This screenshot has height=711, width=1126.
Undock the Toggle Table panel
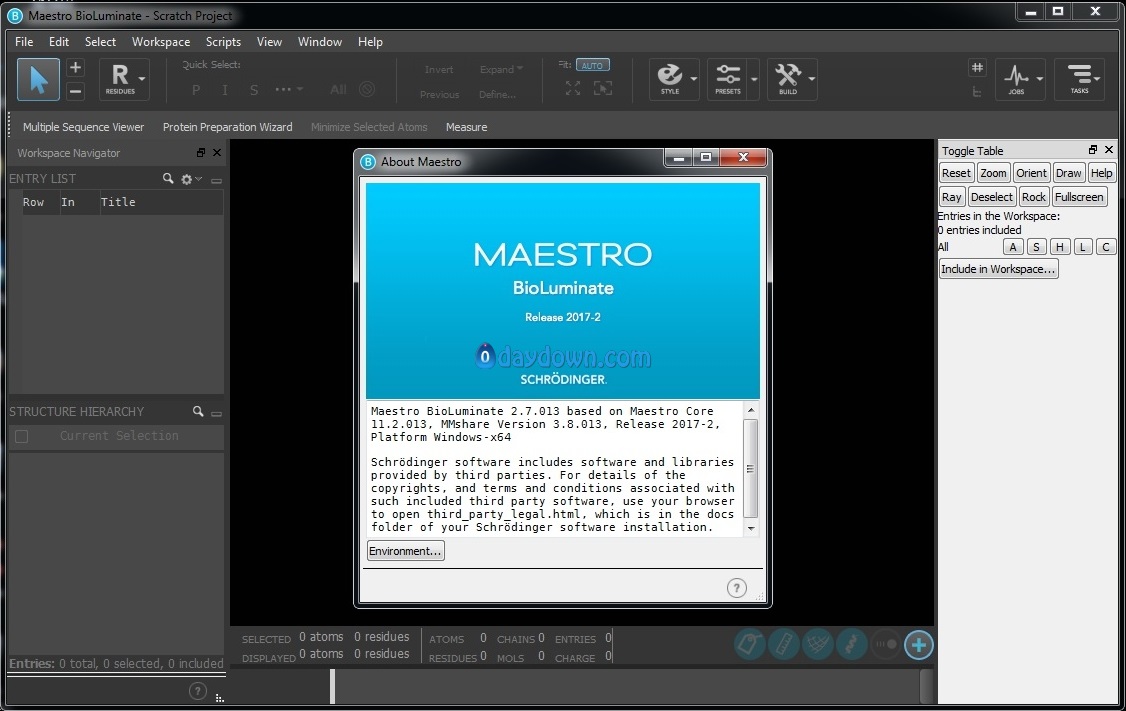[x=1092, y=149]
